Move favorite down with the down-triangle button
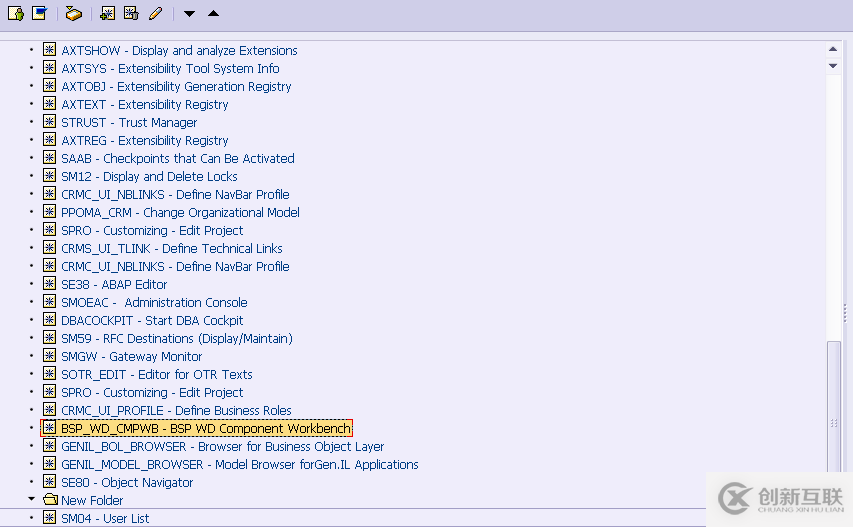 pos(189,14)
